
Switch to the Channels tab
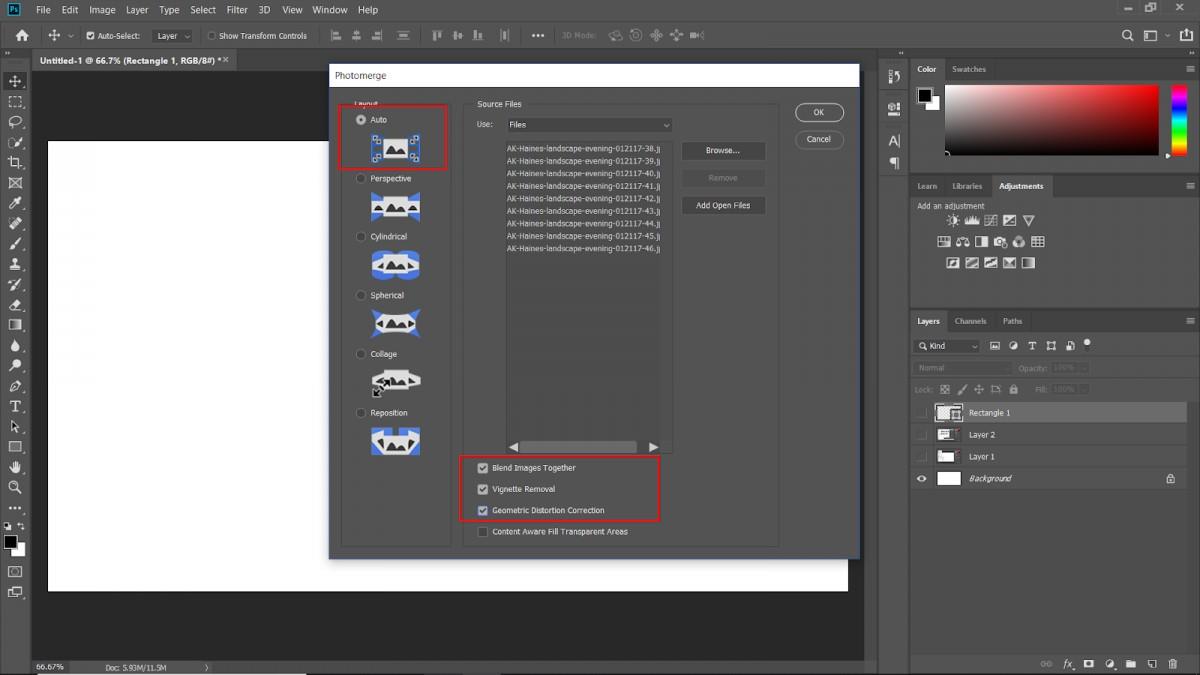969,321
